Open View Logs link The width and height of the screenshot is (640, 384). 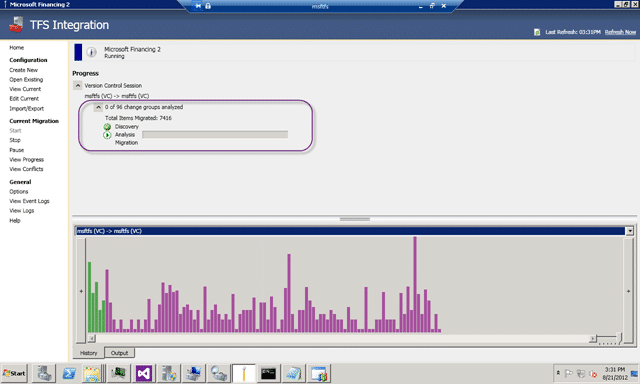[x=22, y=211]
